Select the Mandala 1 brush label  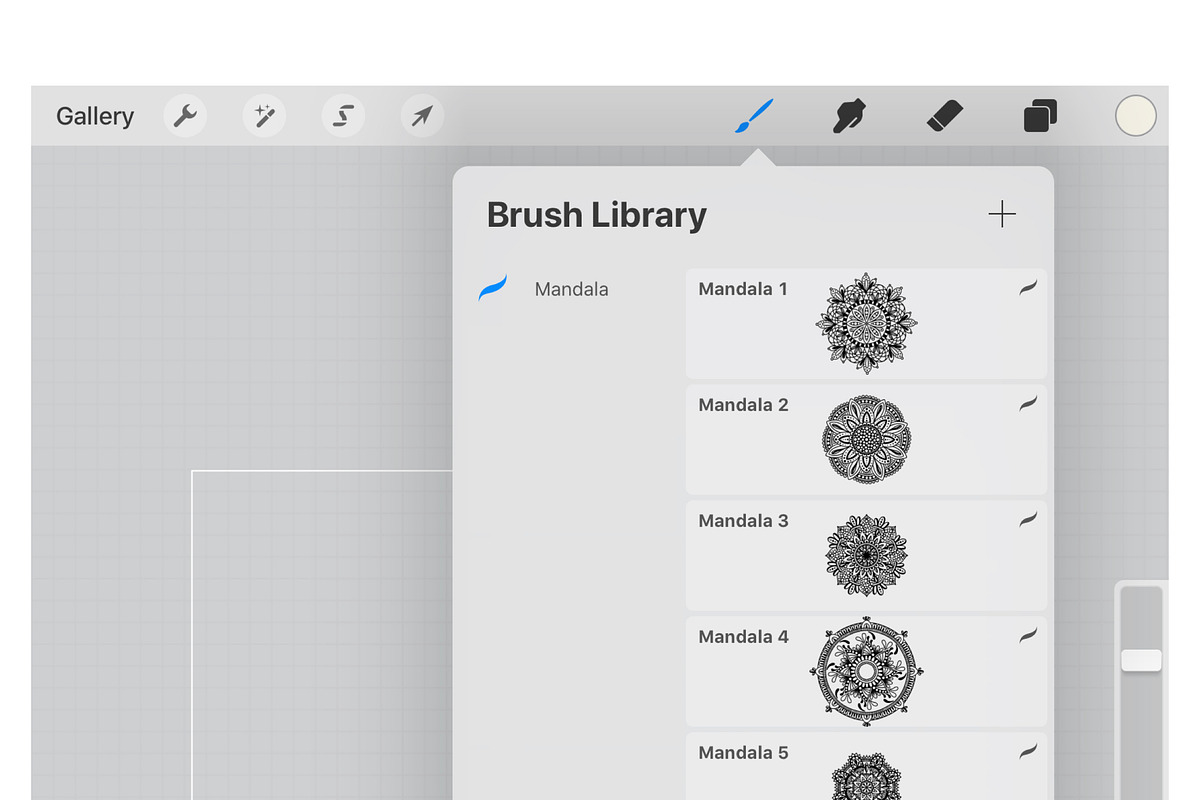tap(743, 289)
